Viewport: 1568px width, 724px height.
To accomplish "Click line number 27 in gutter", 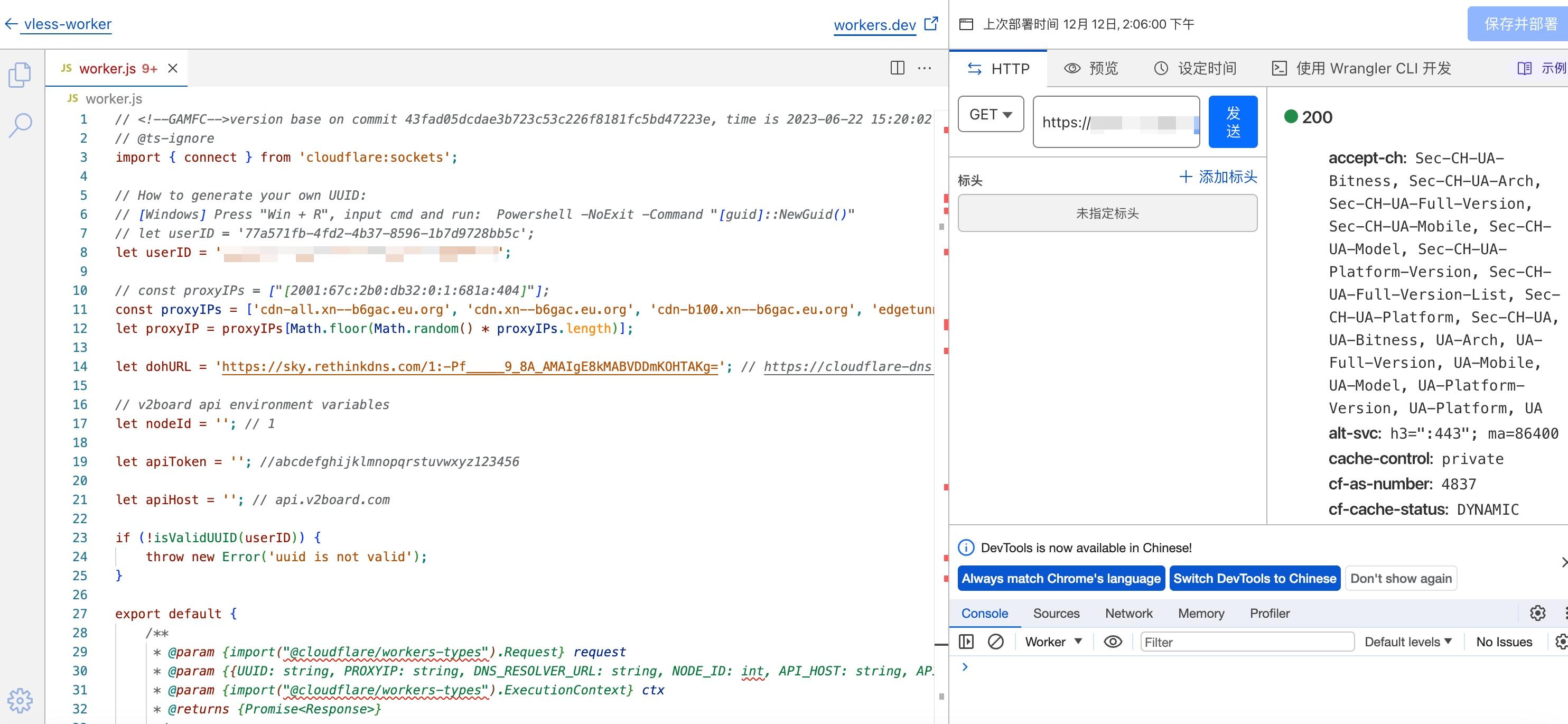I will (80, 614).
